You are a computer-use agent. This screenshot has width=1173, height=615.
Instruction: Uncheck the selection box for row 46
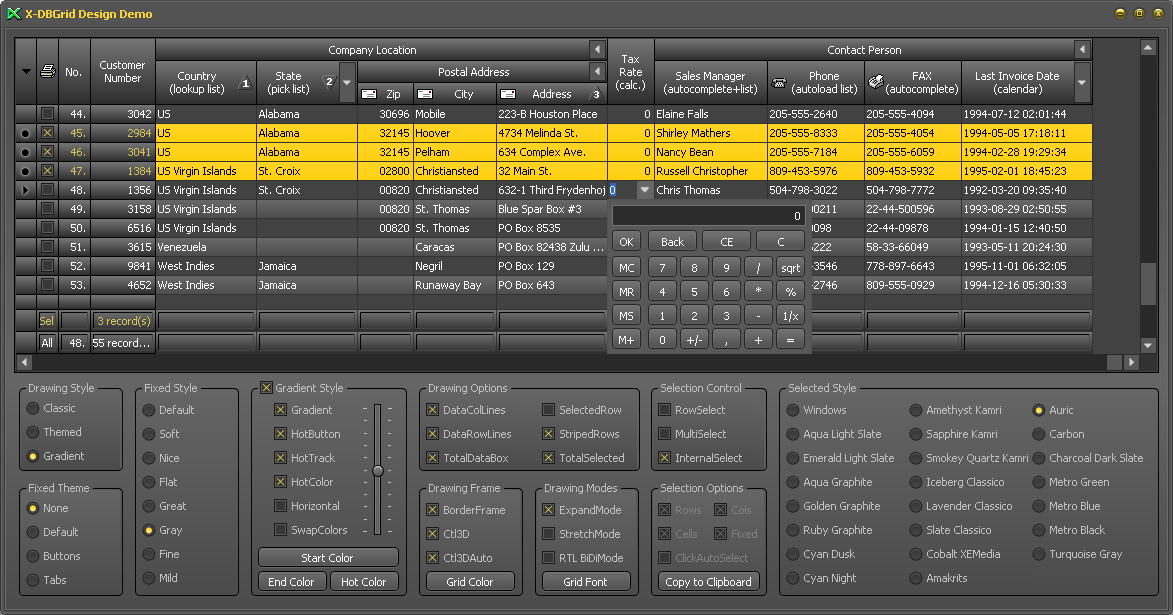[x=47, y=152]
